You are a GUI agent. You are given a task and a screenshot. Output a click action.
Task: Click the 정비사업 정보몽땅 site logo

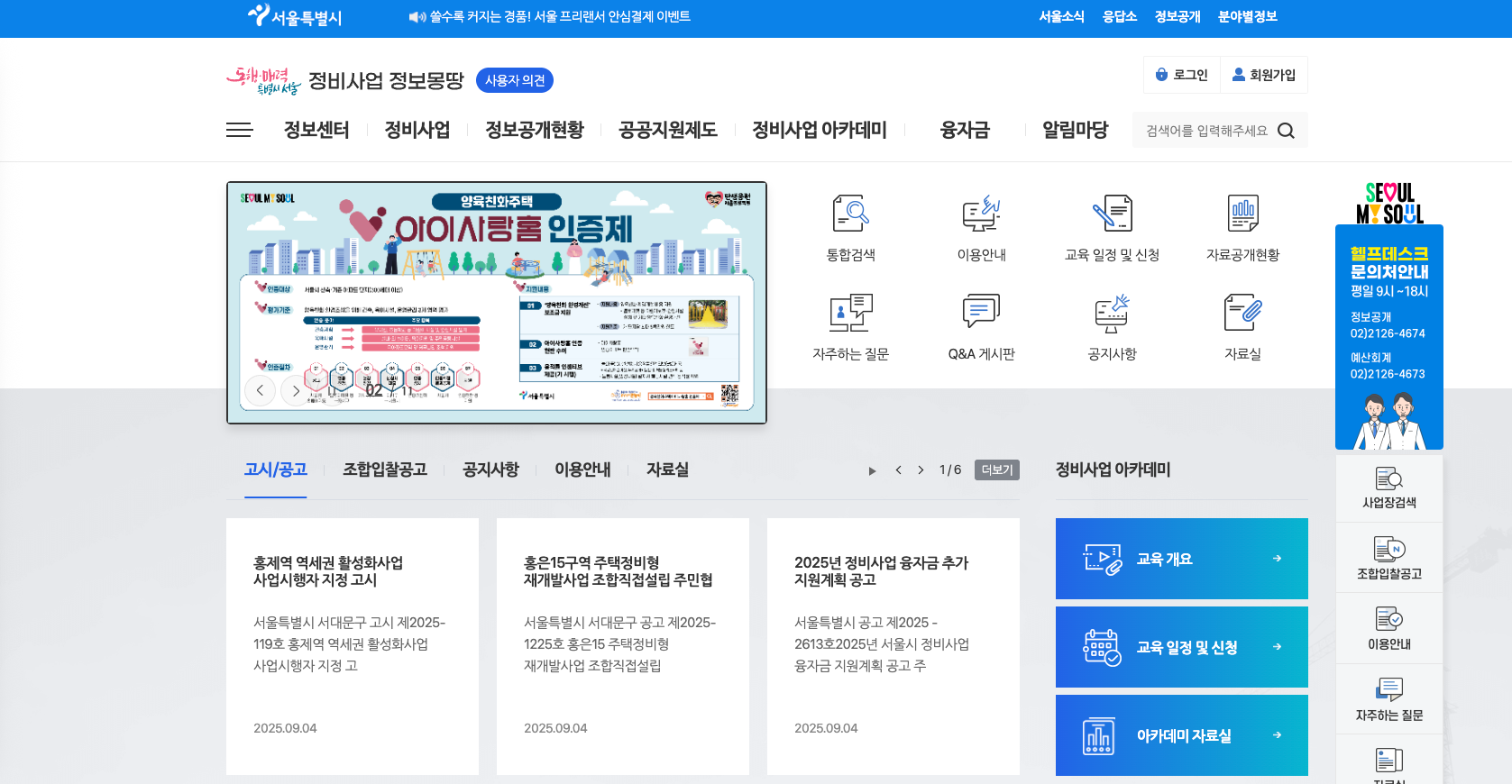point(345,80)
